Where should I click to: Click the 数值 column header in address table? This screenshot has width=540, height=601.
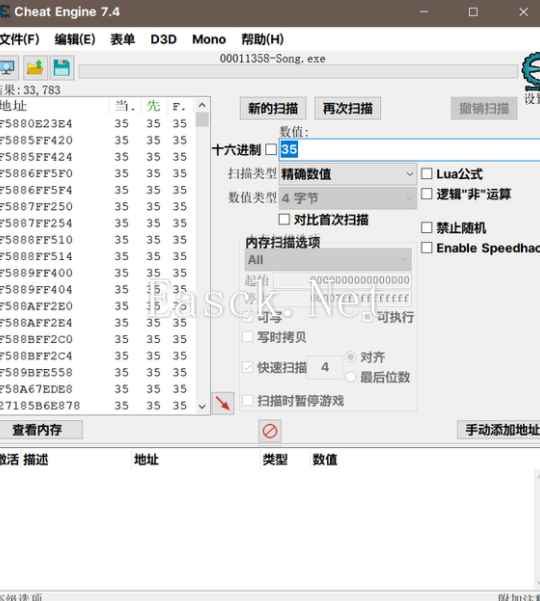coord(325,459)
